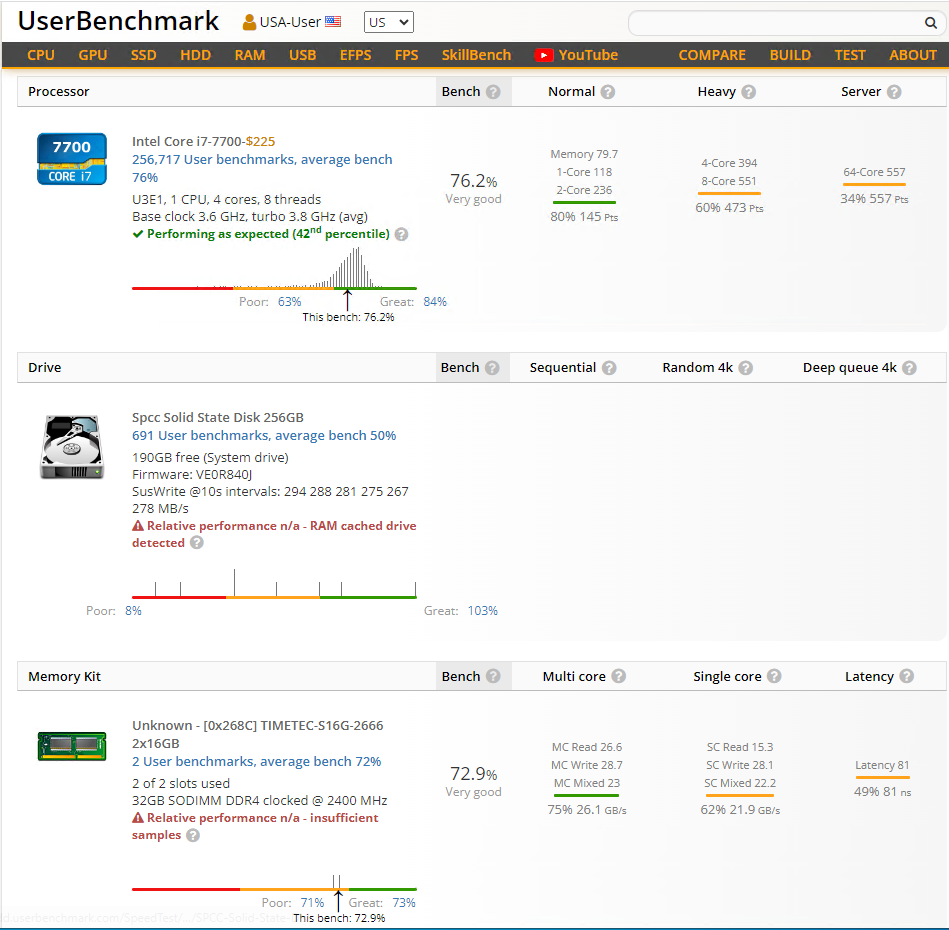Open USA-User profile link
Screen dimensions: 949x930
point(290,22)
